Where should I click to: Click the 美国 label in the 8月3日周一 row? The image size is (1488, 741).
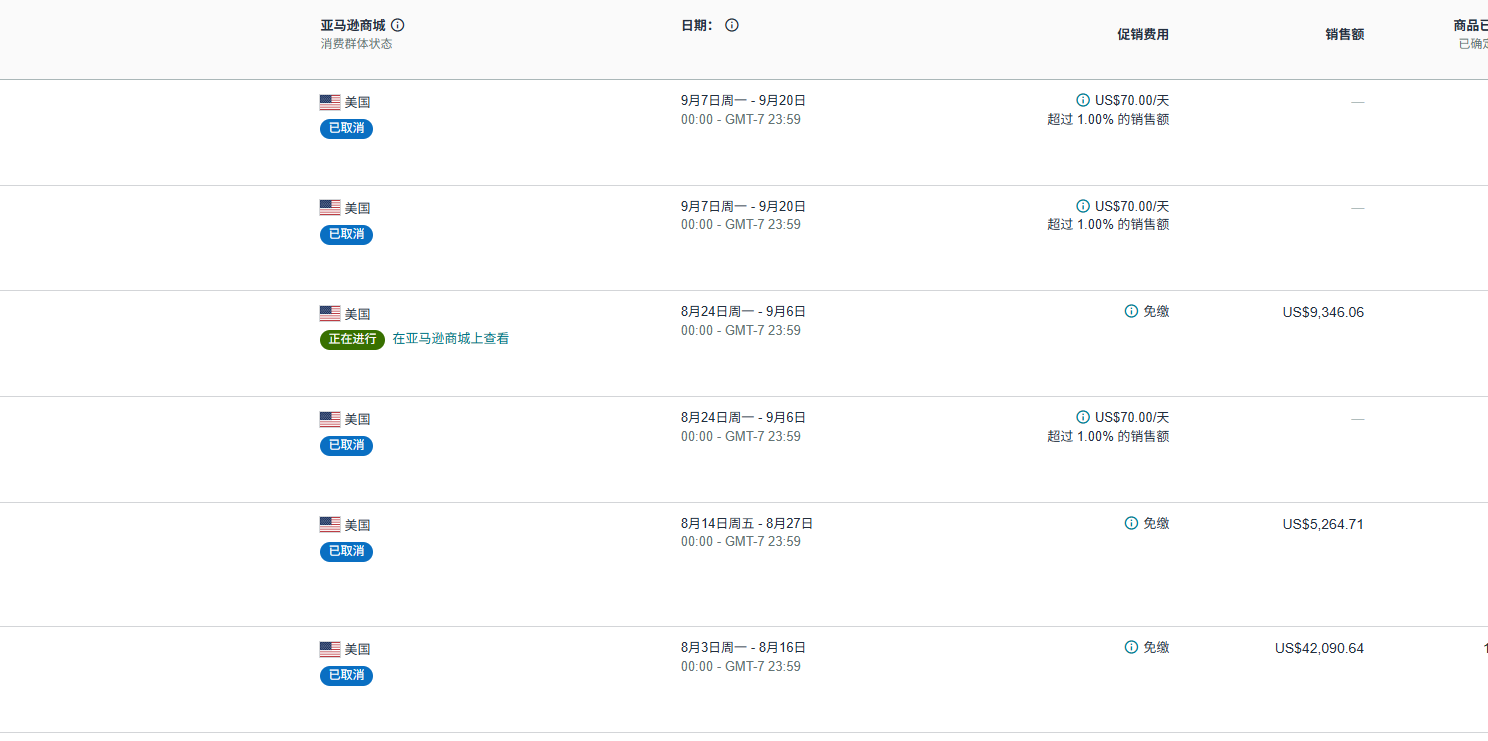(x=358, y=650)
